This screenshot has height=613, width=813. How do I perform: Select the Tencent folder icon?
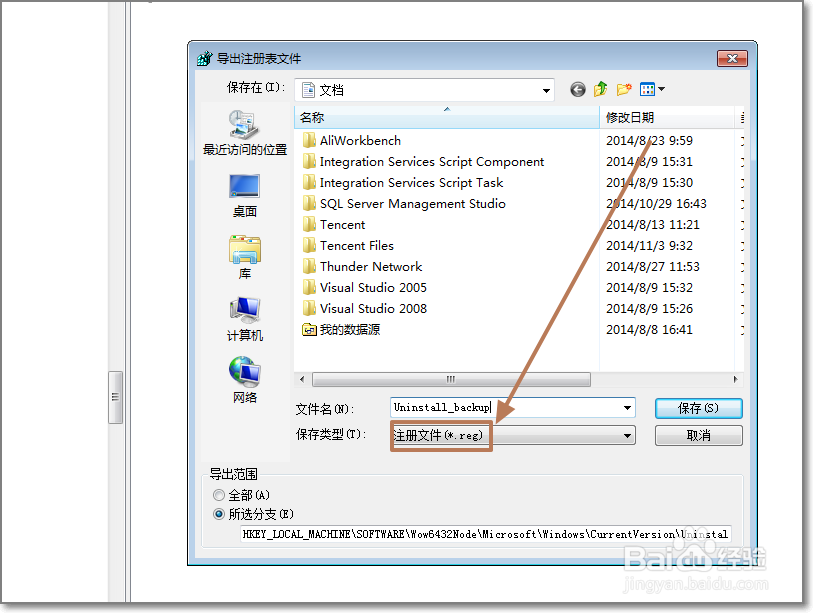point(309,225)
